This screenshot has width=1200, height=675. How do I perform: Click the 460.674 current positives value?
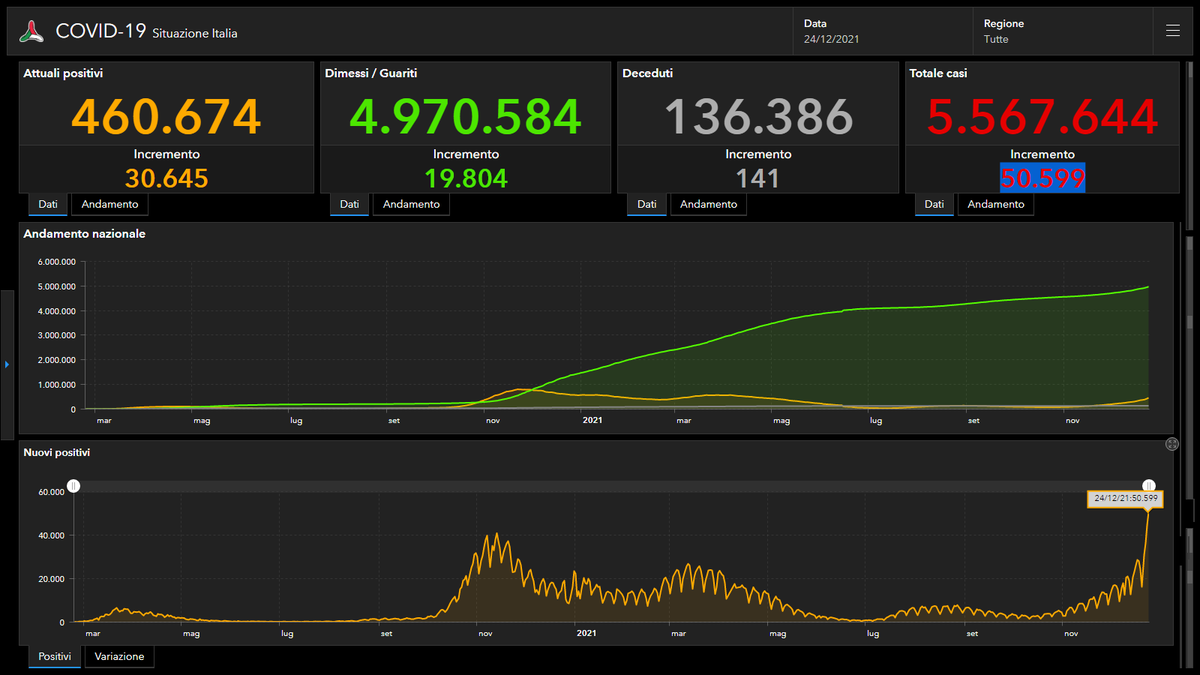(167, 117)
